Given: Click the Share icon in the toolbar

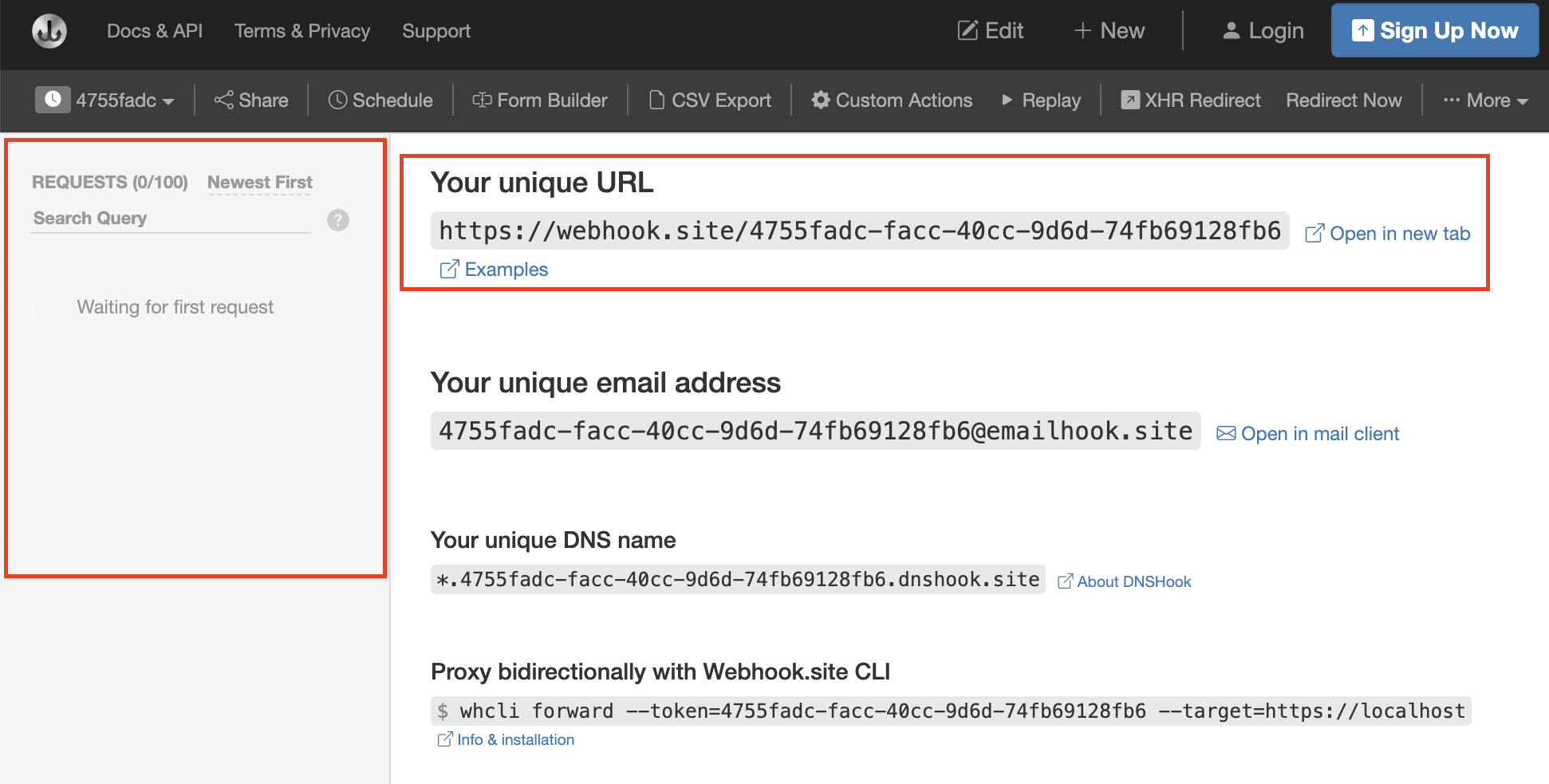Looking at the screenshot, I should 223,100.
